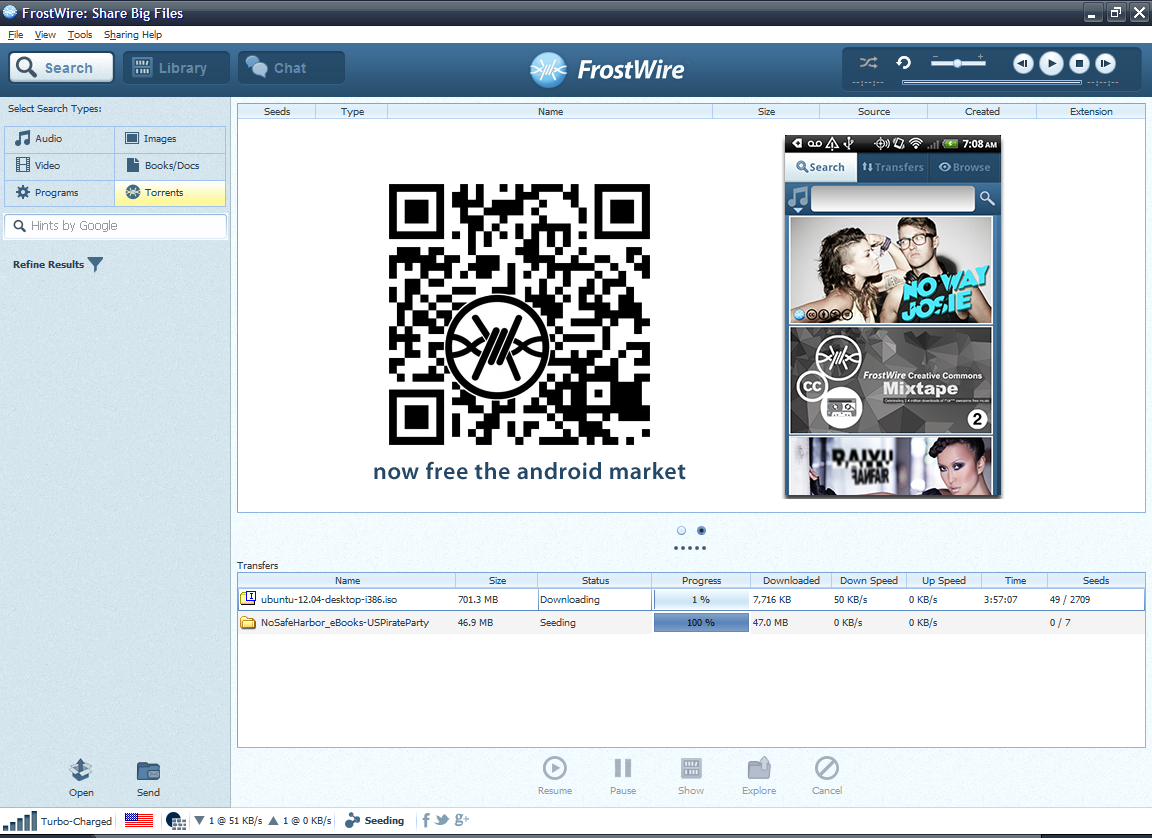Open the Tools menu
Image resolution: width=1152 pixels, height=838 pixels.
pyautogui.click(x=79, y=35)
